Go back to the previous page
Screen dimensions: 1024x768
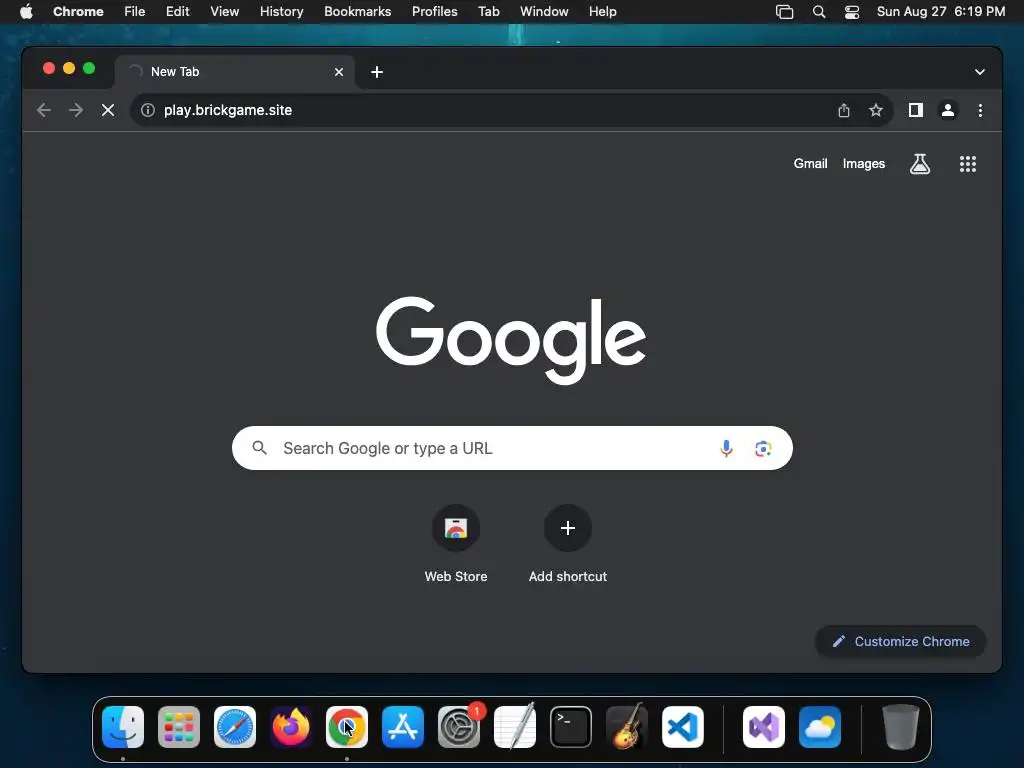coord(44,110)
